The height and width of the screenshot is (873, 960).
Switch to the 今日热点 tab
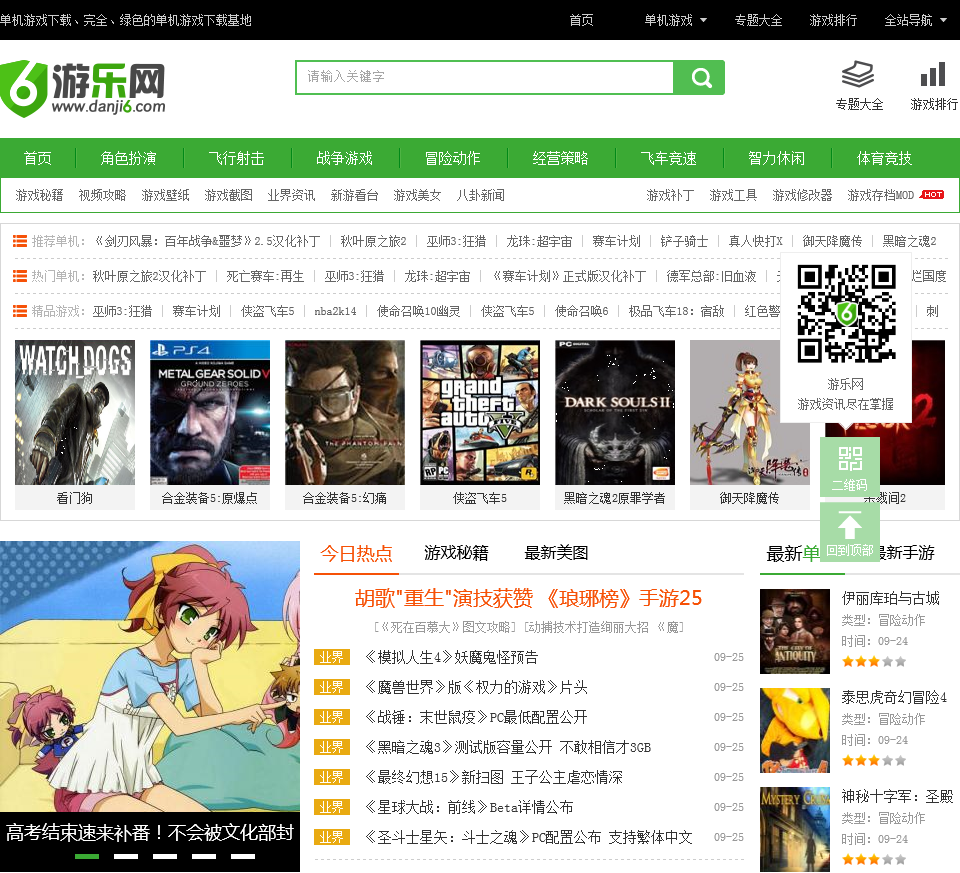pyautogui.click(x=356, y=554)
